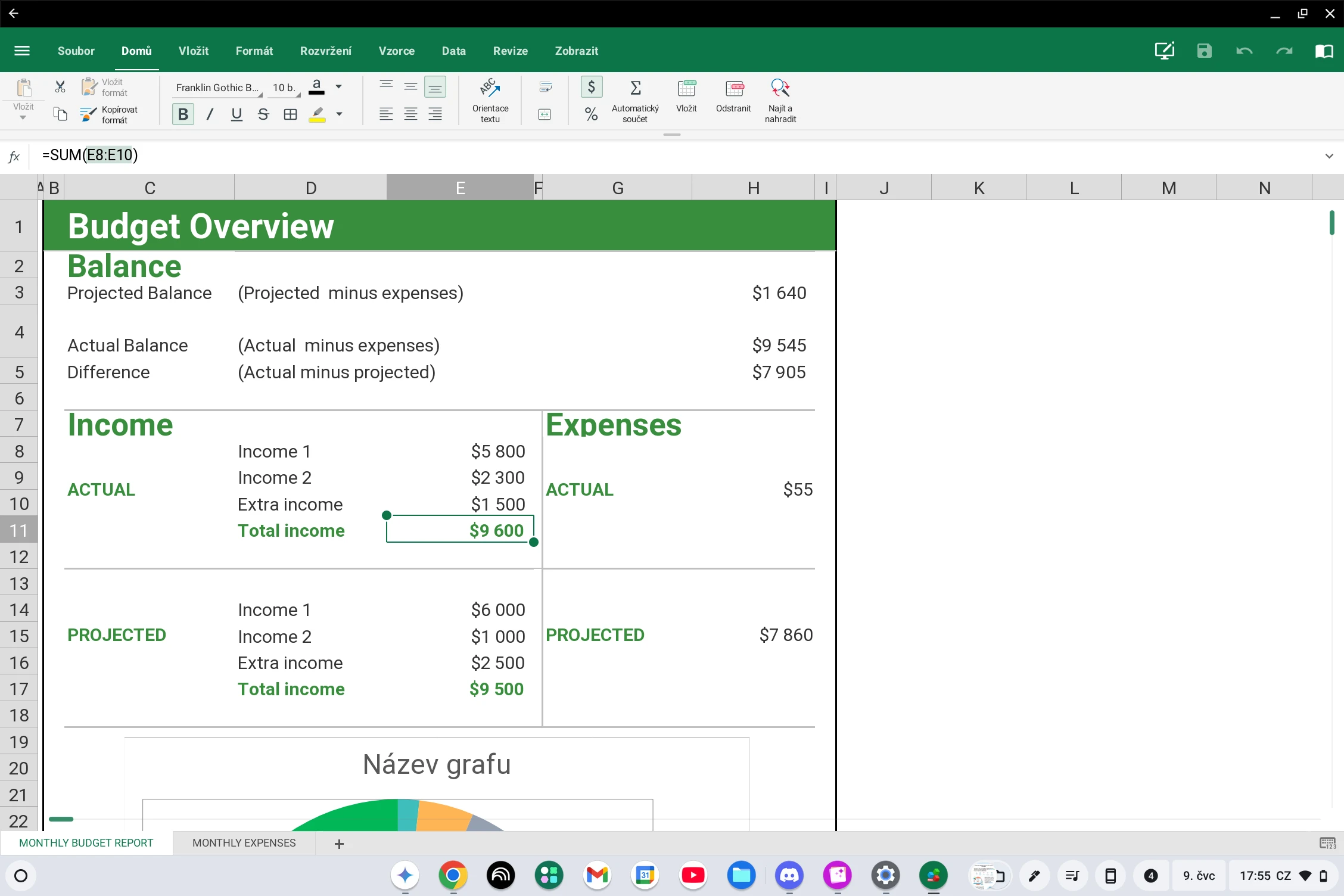Image resolution: width=1344 pixels, height=896 pixels.
Task: Switch to the Formát ribbon tab
Action: (x=254, y=51)
